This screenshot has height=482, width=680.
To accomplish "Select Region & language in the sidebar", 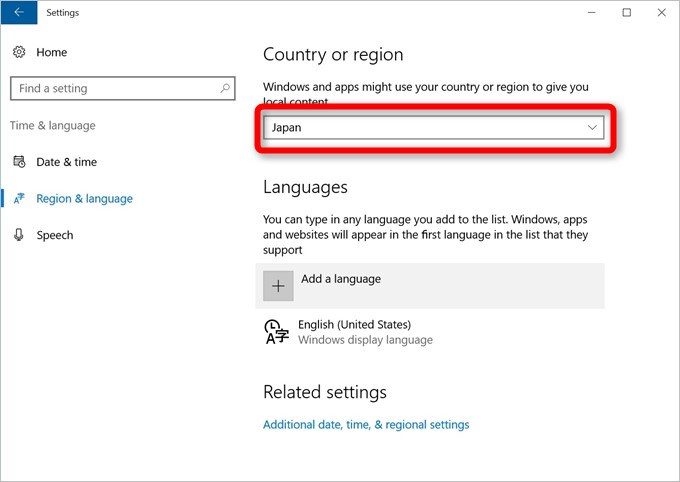I will (84, 199).
